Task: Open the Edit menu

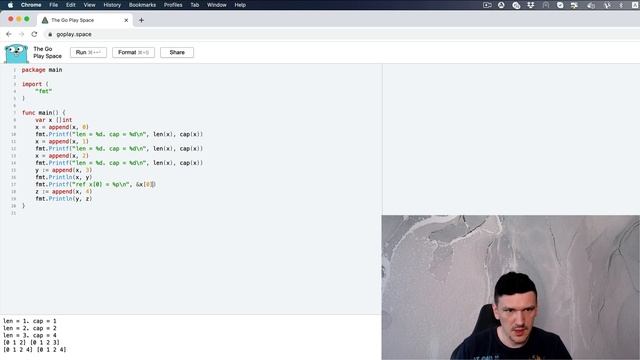Action: pos(71,5)
